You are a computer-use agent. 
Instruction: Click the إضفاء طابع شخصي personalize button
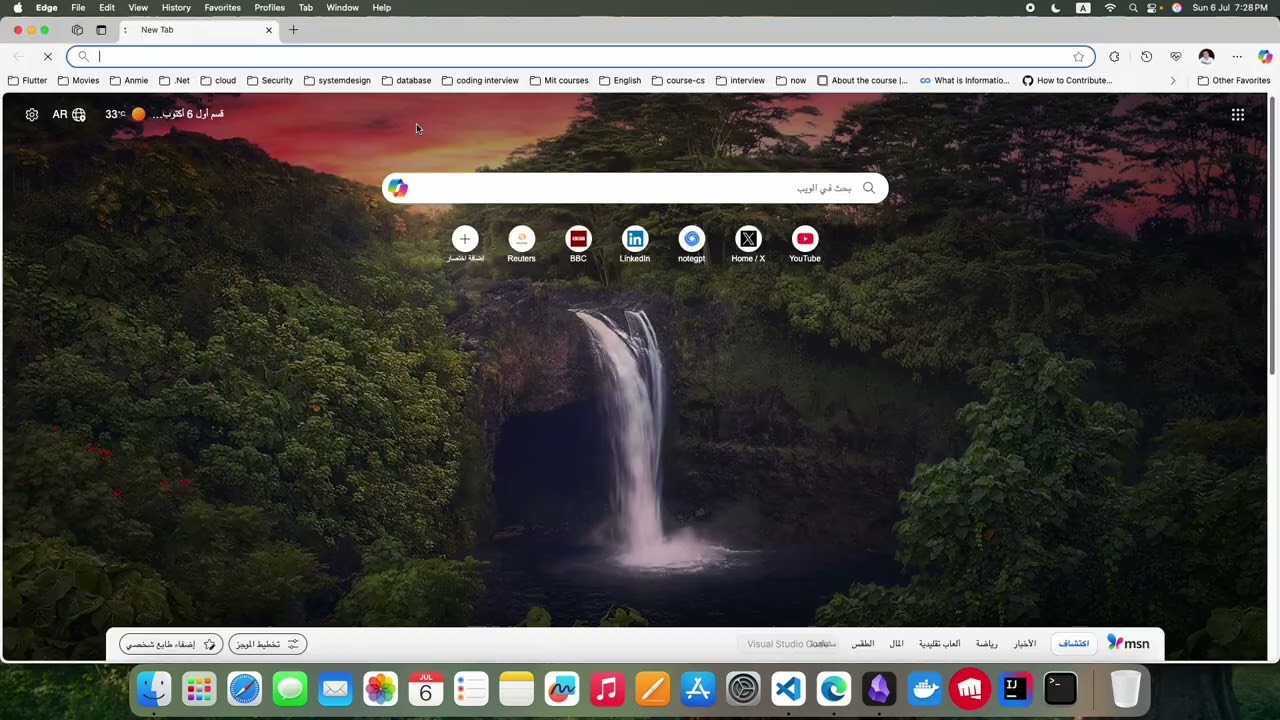click(171, 644)
